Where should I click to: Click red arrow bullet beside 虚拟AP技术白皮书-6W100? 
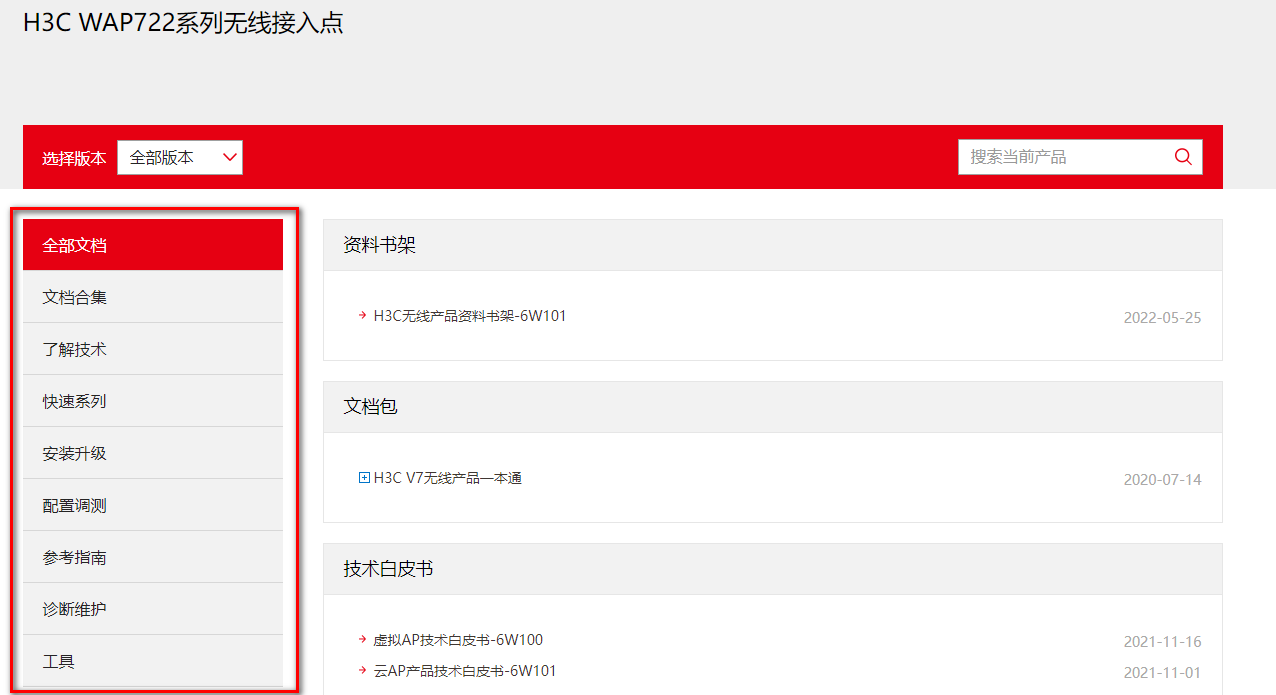[362, 640]
